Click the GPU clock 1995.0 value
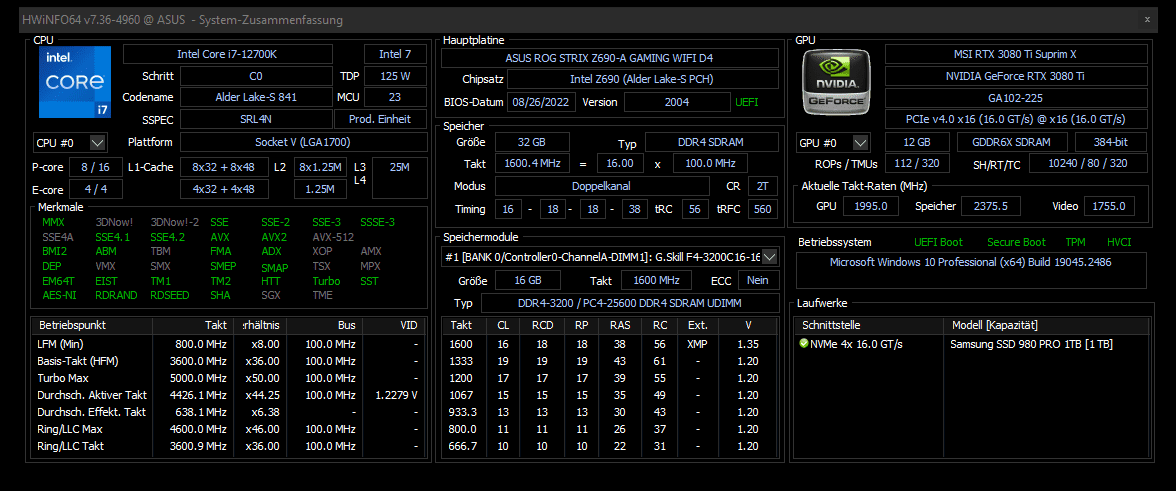The image size is (1176, 491). (872, 205)
